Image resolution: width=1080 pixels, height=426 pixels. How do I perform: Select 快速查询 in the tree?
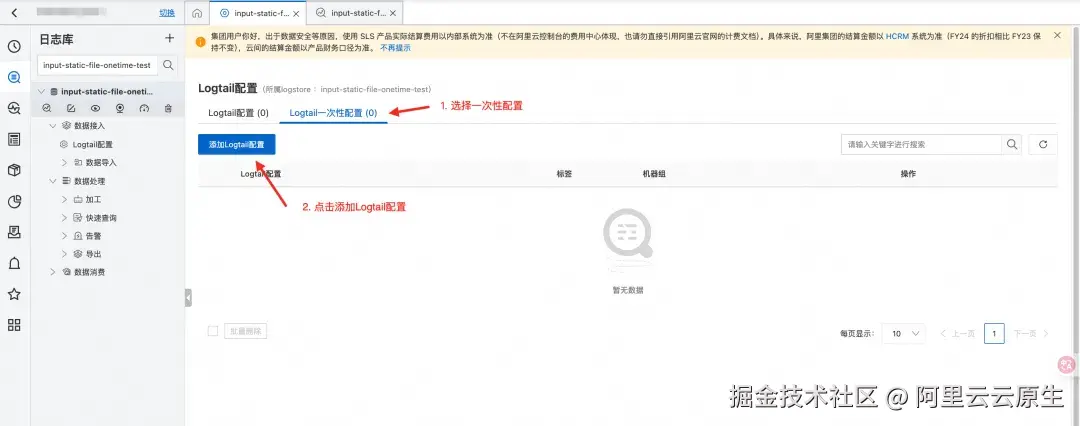(101, 217)
